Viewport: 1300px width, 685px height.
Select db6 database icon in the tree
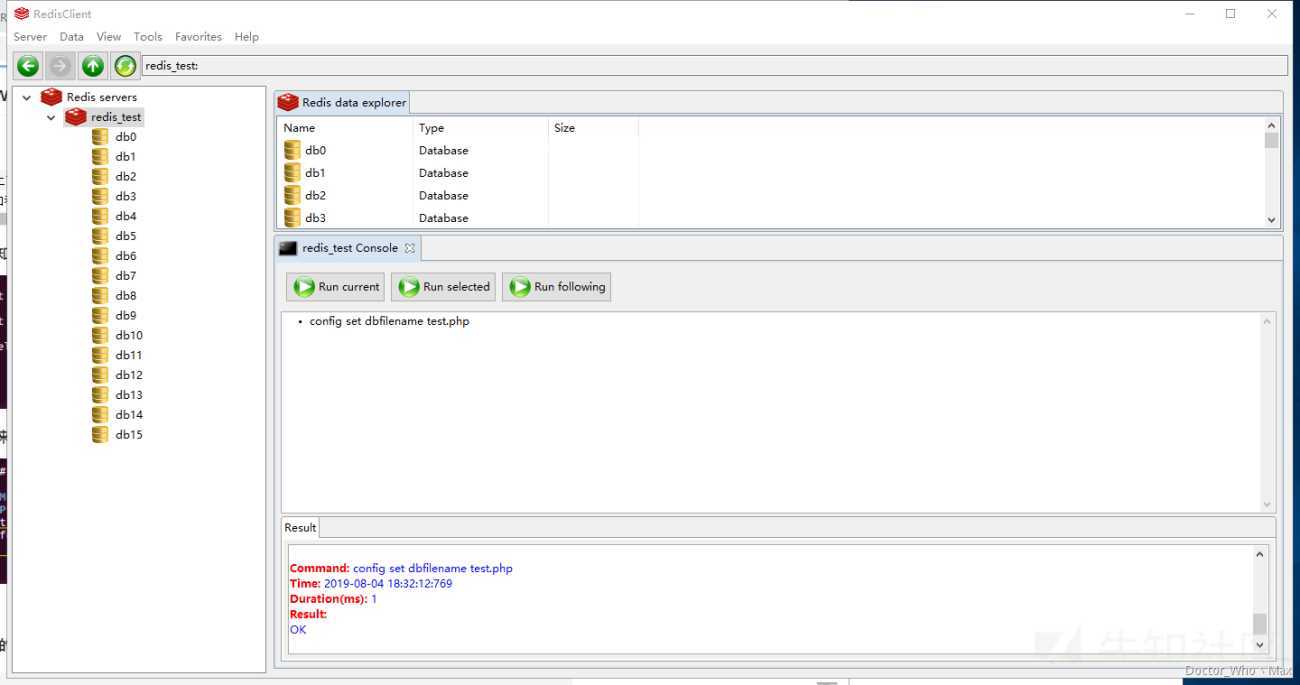point(100,256)
